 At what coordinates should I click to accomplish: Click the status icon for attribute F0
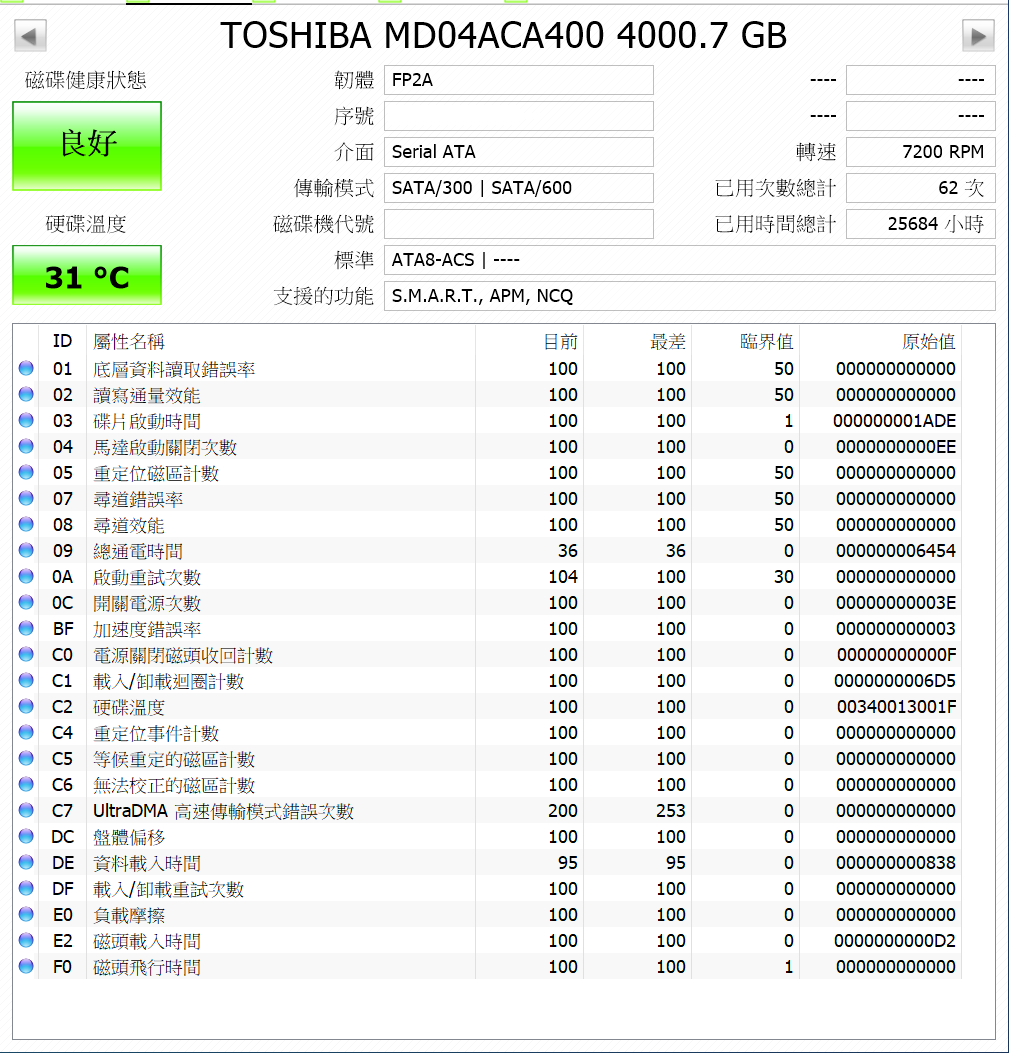coord(26,966)
